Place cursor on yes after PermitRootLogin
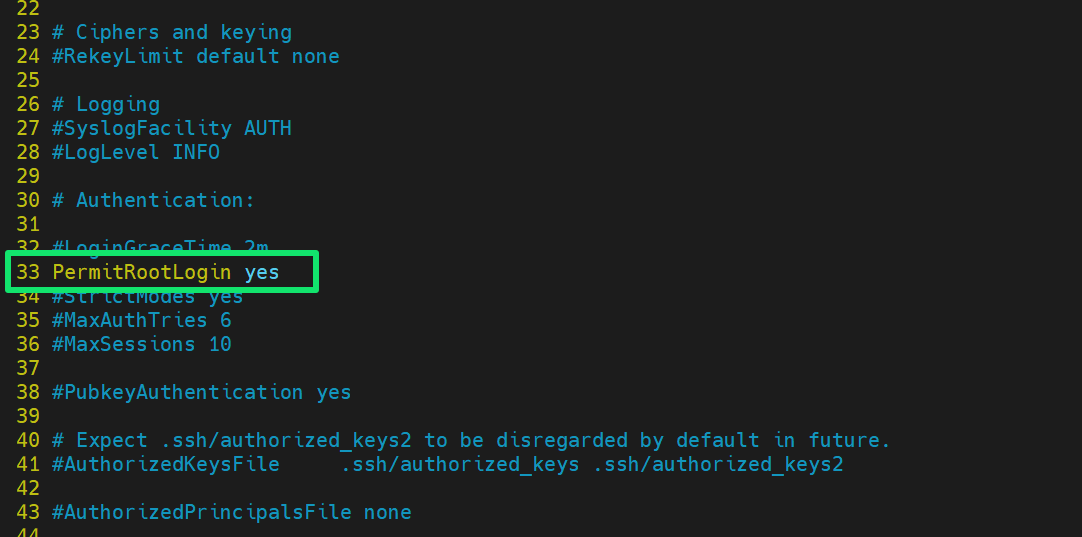The width and height of the screenshot is (1082, 537). [x=262, y=272]
